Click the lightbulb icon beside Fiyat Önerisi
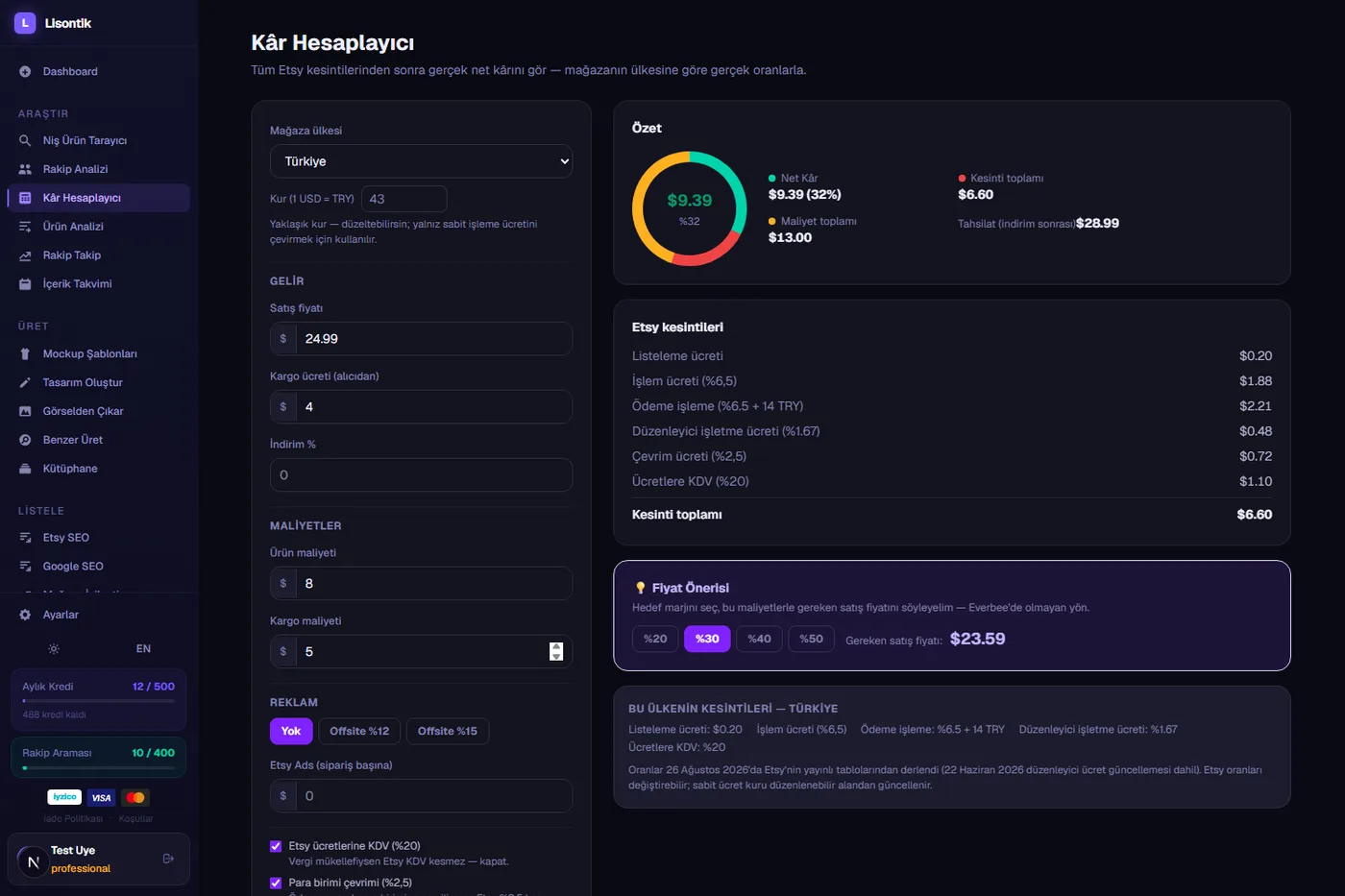 pos(640,588)
